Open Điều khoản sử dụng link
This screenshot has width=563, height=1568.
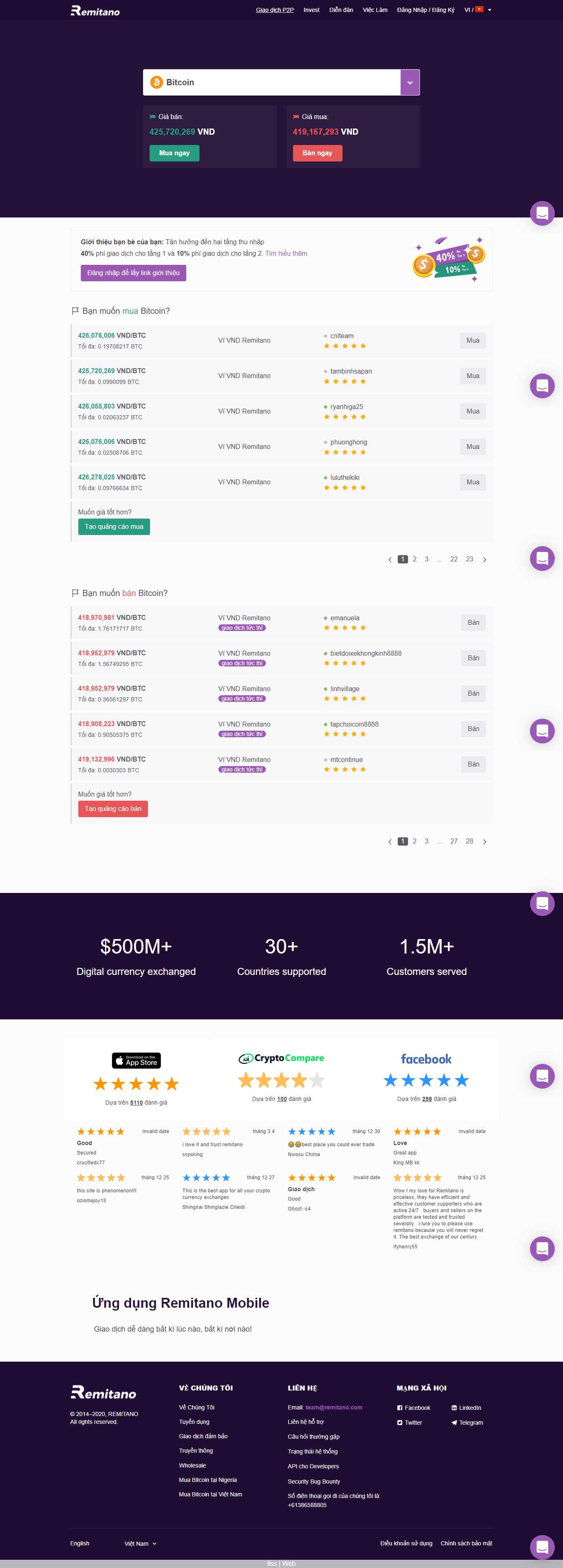(406, 1543)
